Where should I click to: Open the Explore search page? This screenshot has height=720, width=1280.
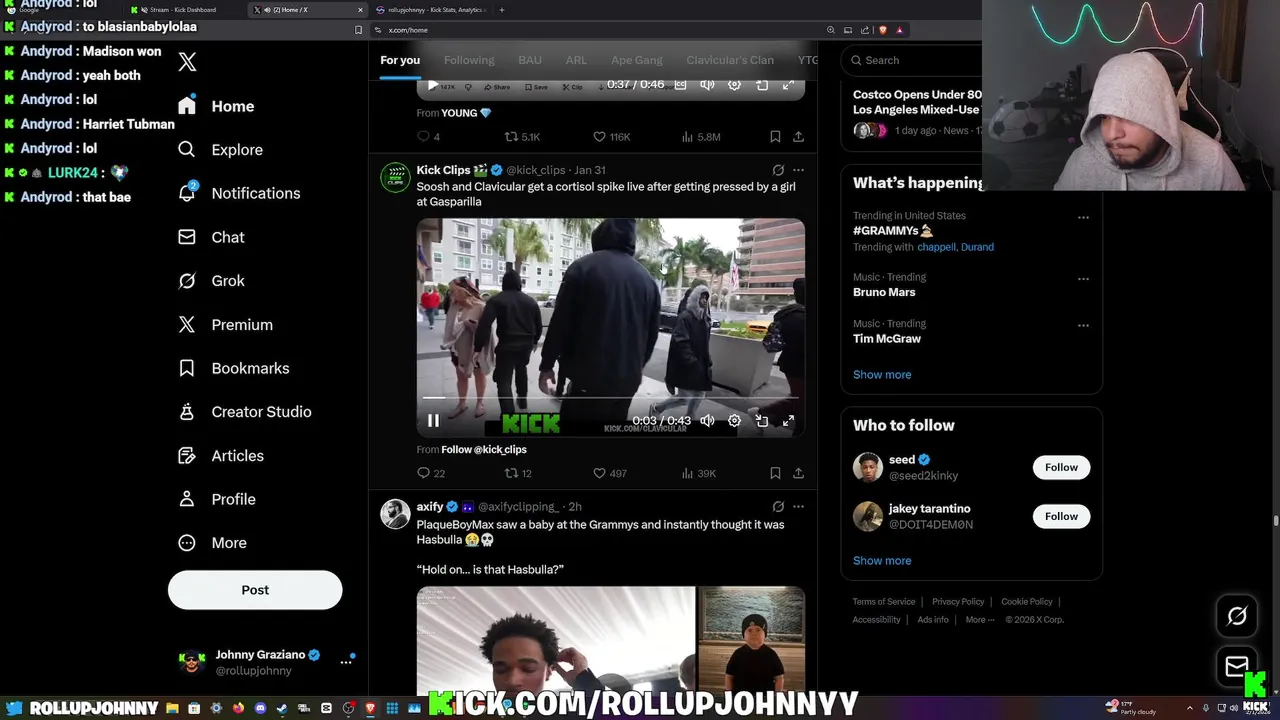[220, 150]
